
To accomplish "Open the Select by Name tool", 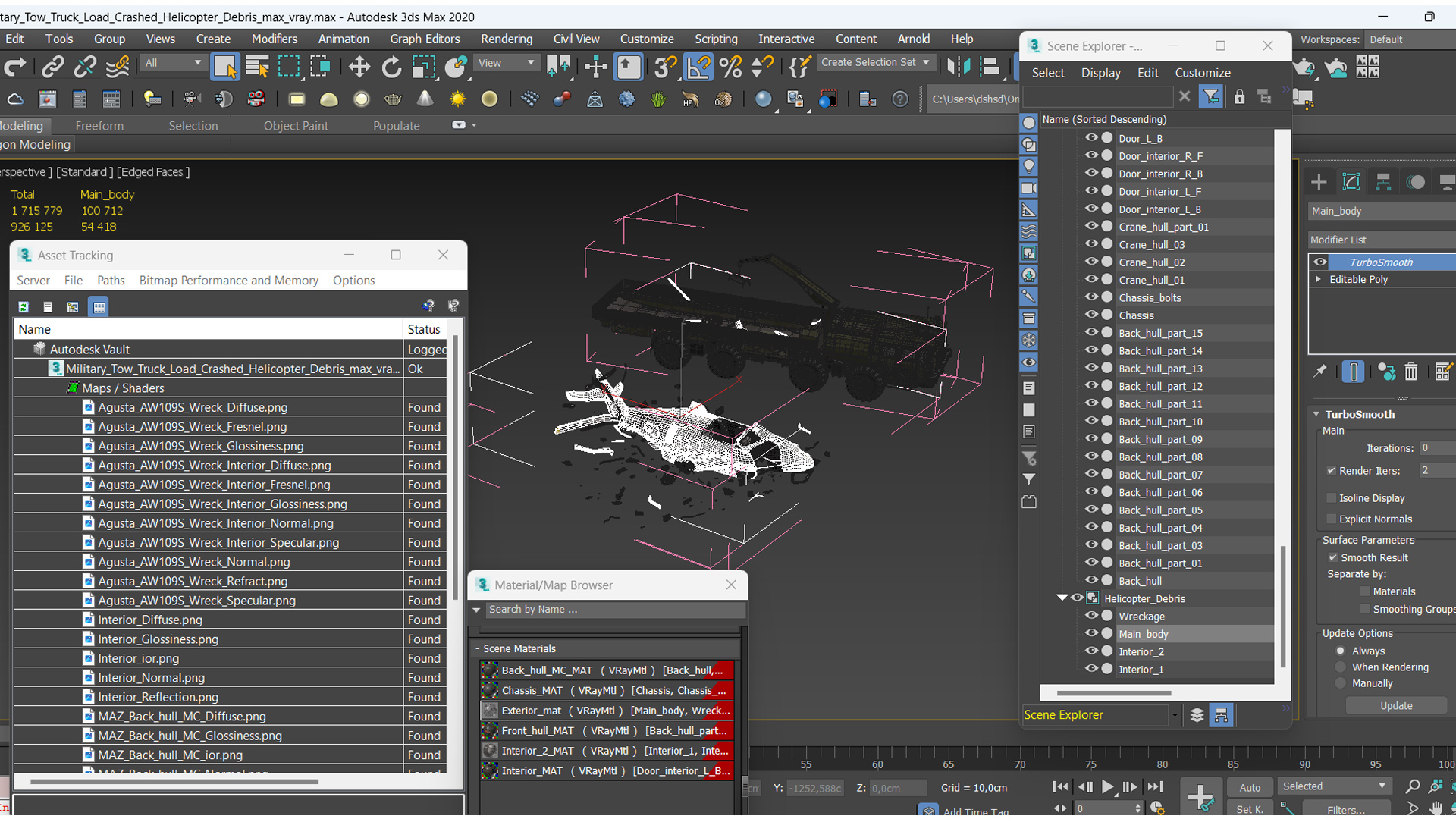I will (258, 67).
